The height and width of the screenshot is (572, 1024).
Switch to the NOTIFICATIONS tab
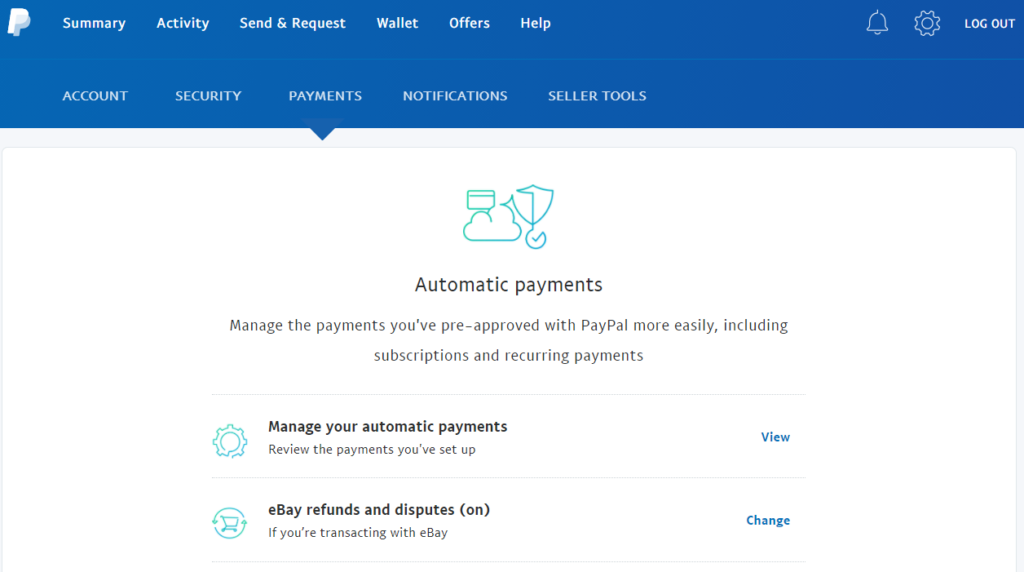coord(455,96)
